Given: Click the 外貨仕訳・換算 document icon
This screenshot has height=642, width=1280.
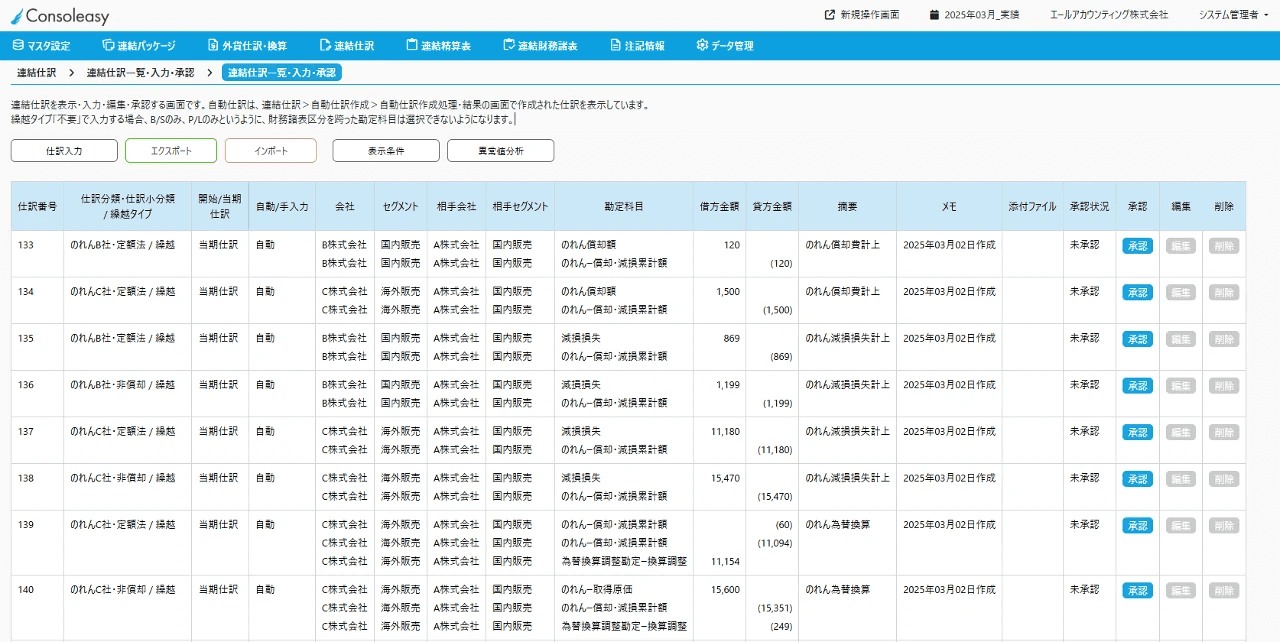Looking at the screenshot, I should click(x=213, y=45).
